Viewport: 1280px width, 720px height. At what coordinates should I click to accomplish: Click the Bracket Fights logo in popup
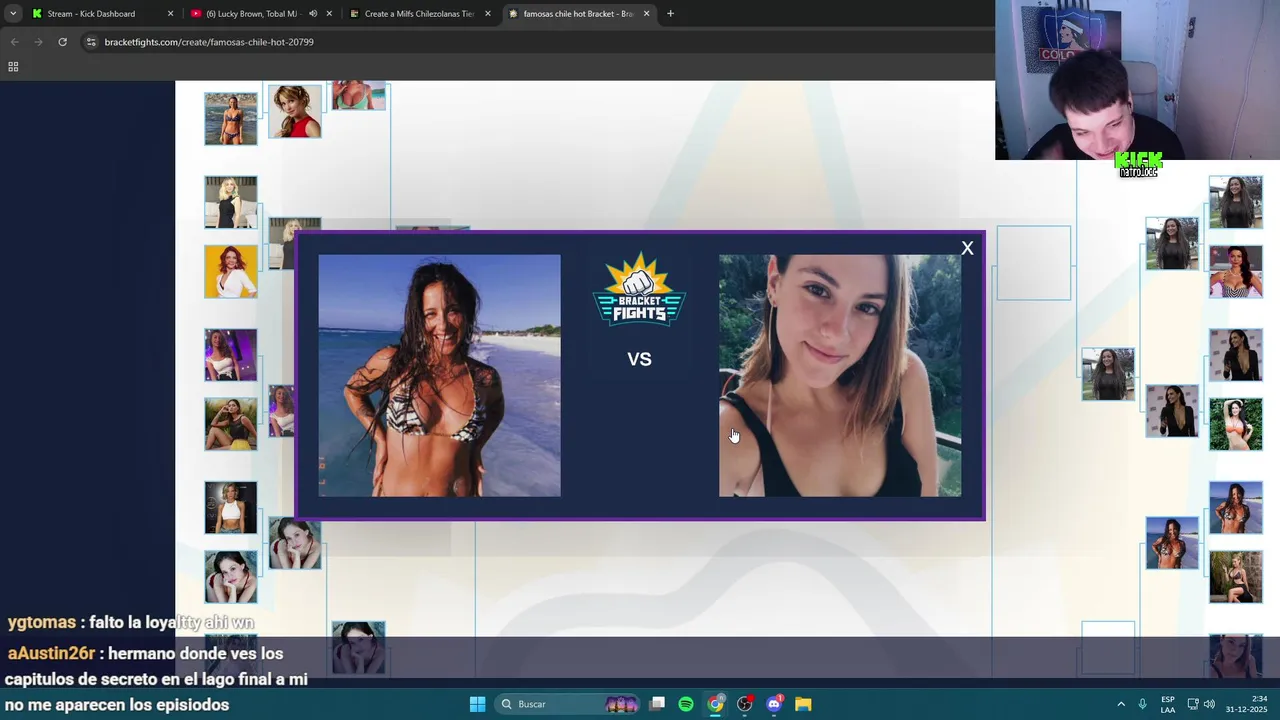(x=639, y=289)
